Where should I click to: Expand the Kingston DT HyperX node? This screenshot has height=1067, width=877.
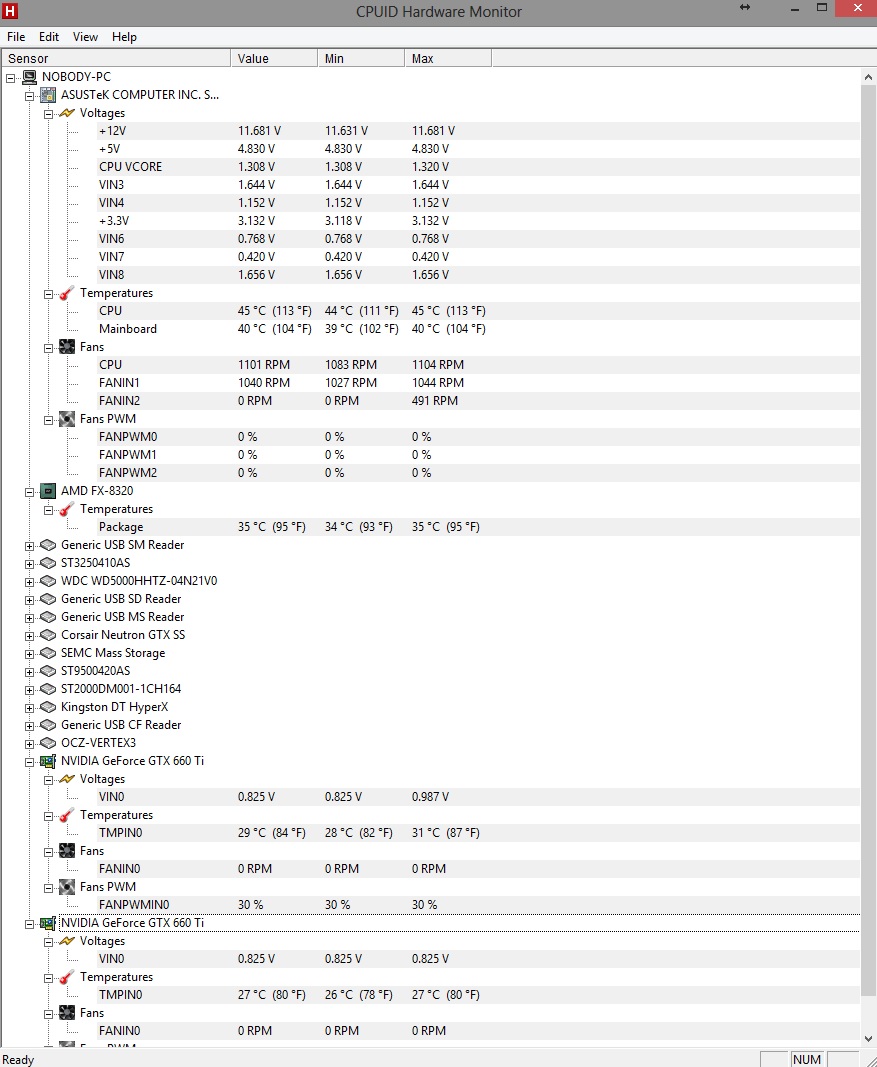tap(29, 708)
